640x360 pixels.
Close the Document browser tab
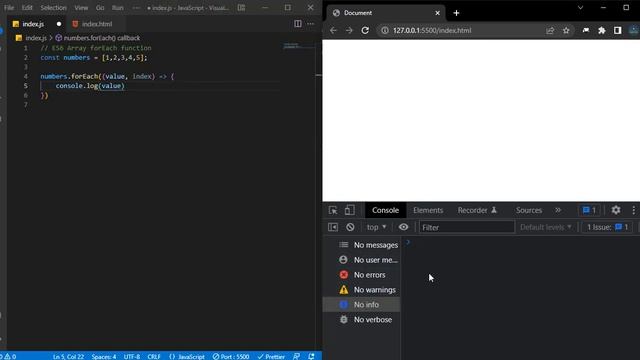tap(438, 13)
